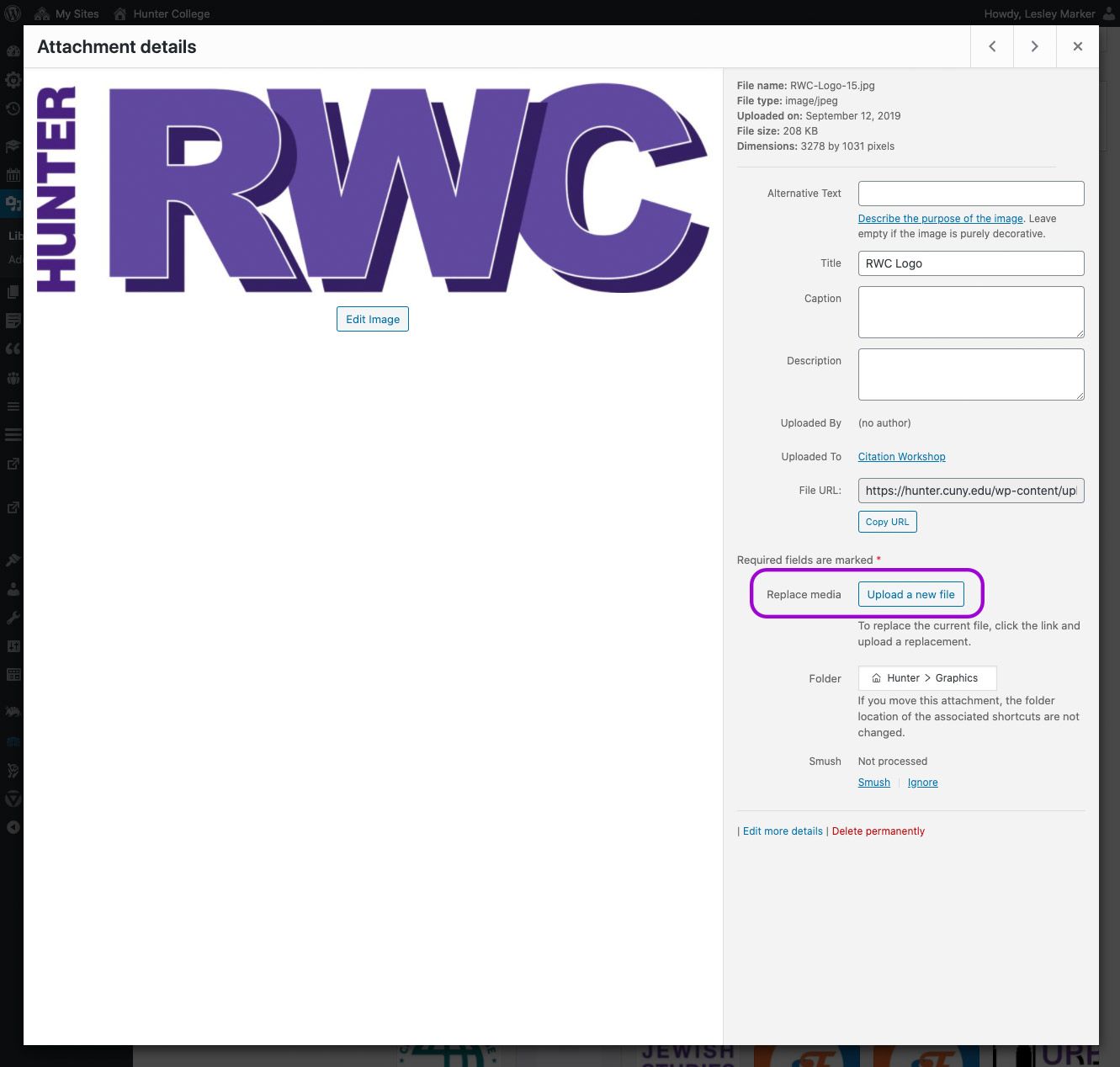Open the Media section in the admin sidebar

[x=13, y=204]
